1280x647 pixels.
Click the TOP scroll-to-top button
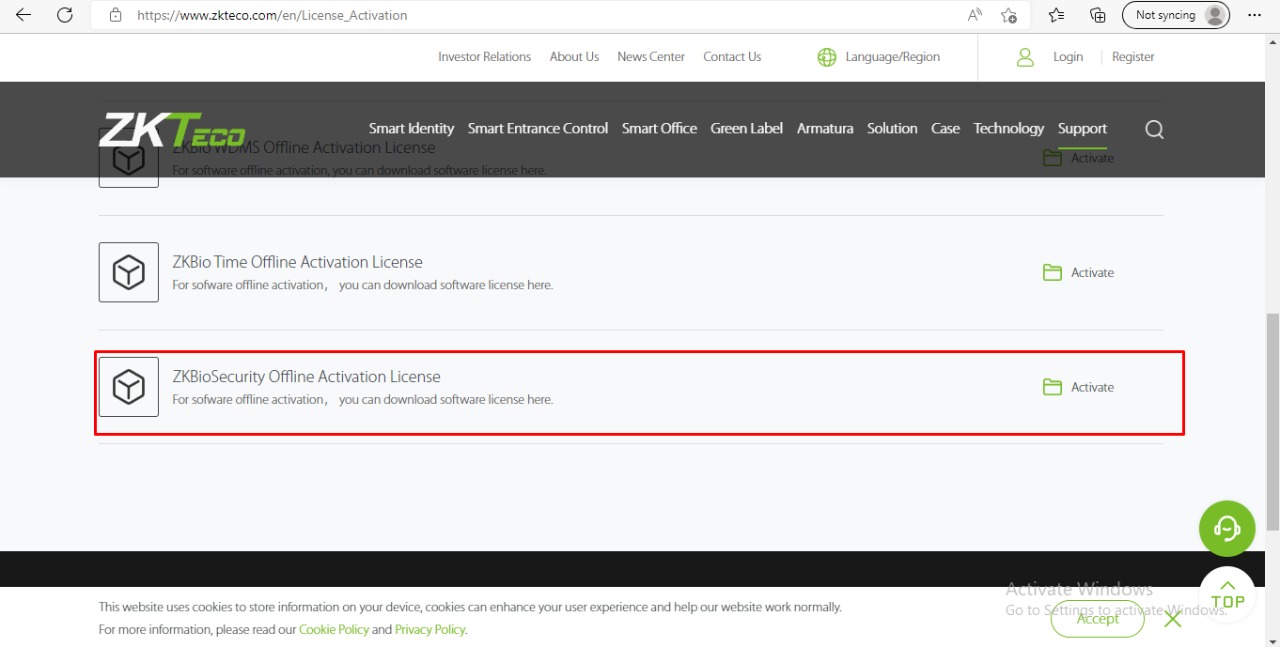(1227, 594)
